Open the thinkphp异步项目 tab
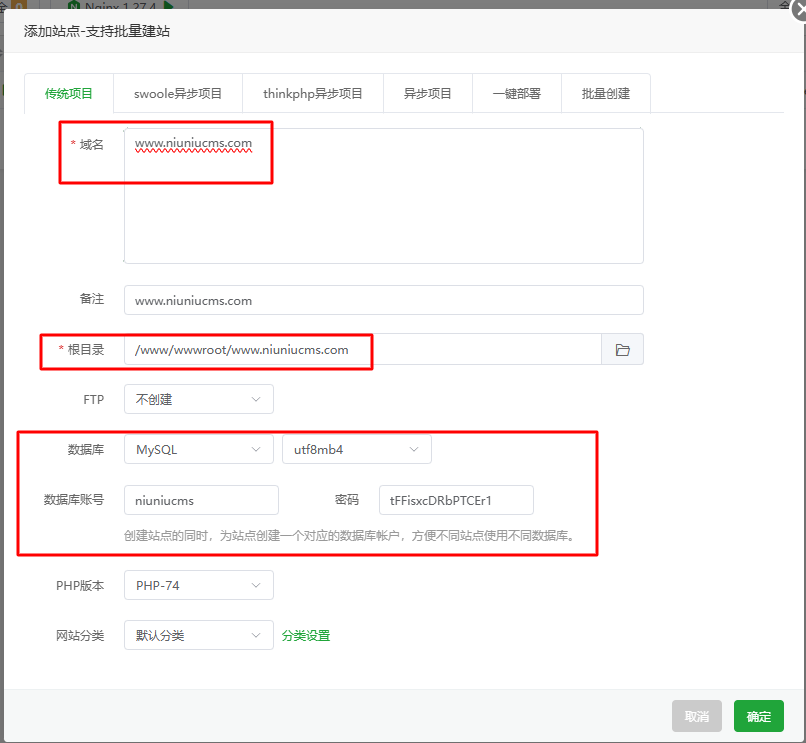Screen dimensions: 806x743 pos(313,94)
